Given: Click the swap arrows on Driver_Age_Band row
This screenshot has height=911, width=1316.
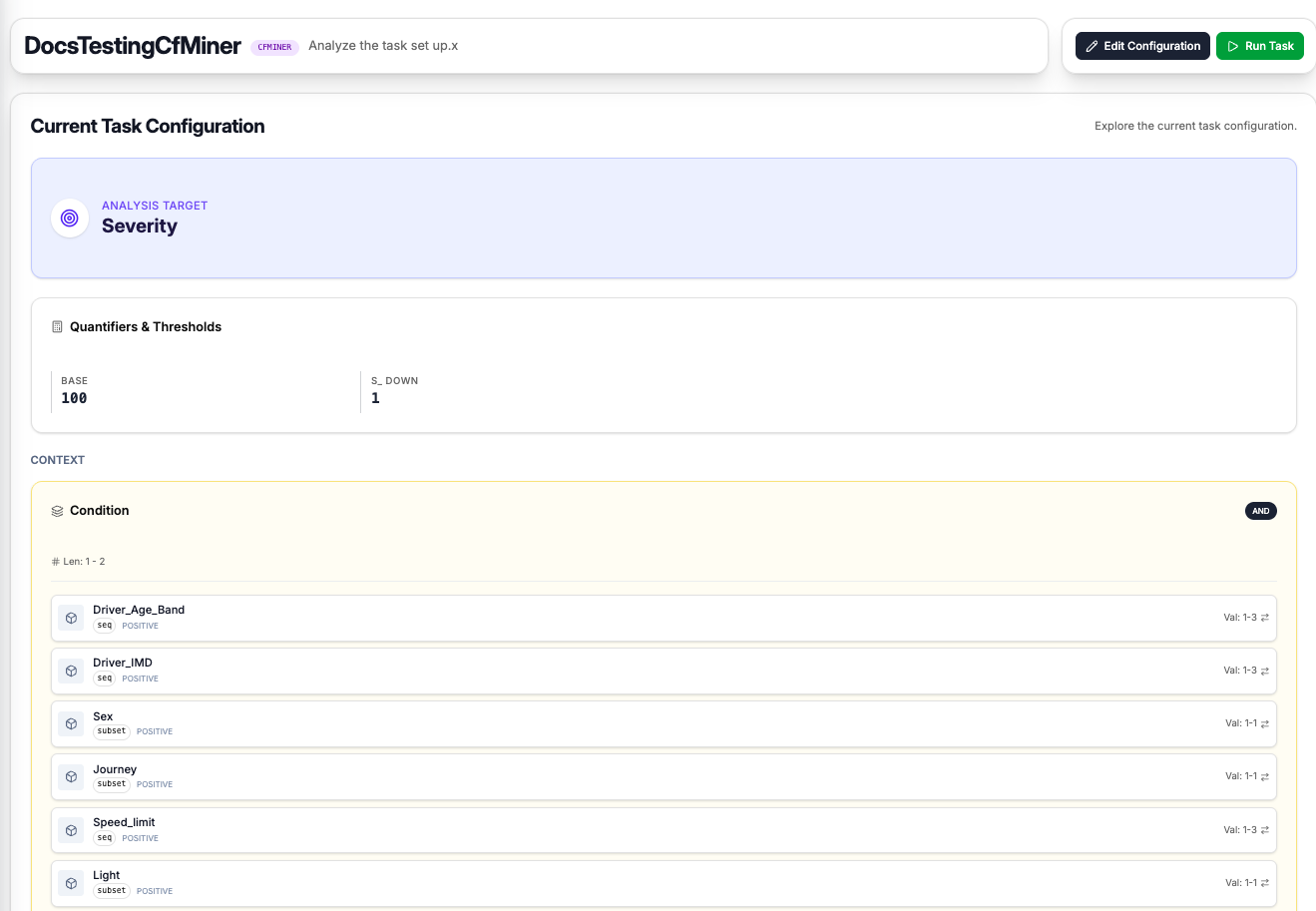Looking at the screenshot, I should click(1265, 618).
